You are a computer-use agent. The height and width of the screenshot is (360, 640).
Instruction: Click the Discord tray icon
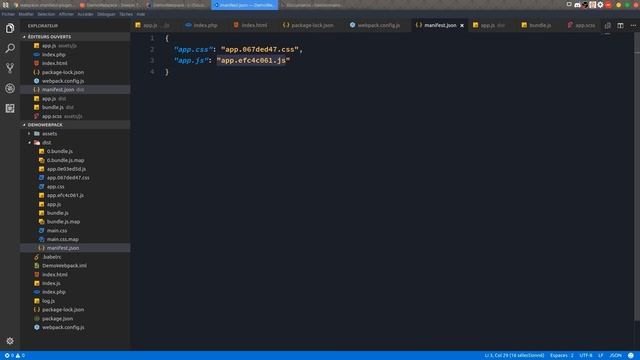point(577,5)
